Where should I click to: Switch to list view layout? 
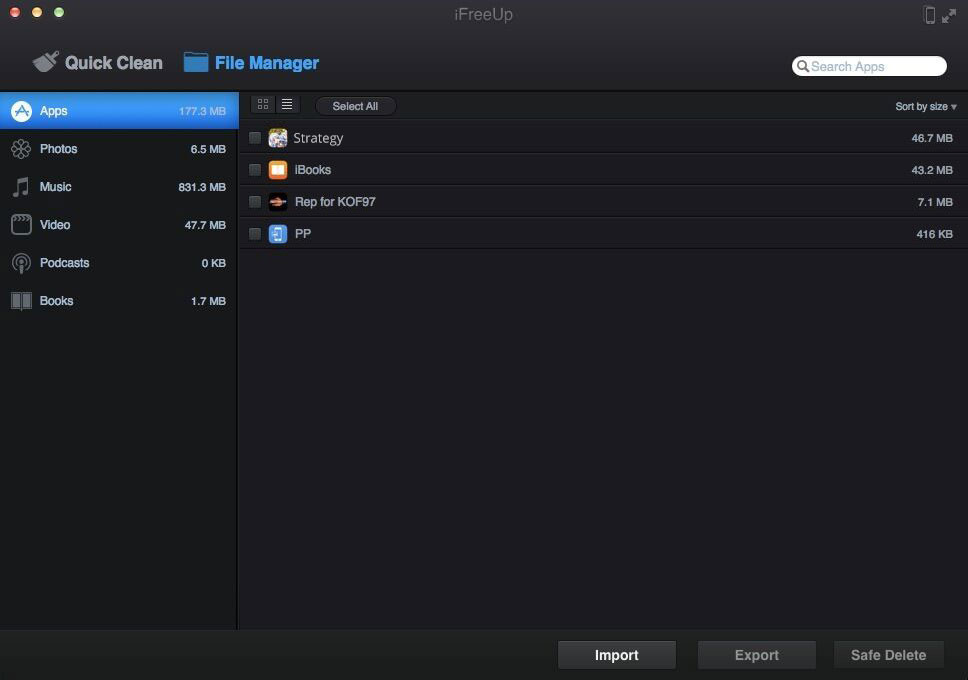pyautogui.click(x=287, y=104)
